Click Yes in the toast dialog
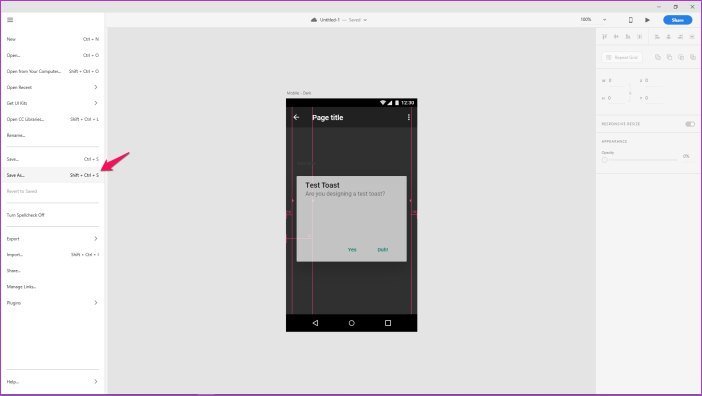The image size is (702, 396). pos(352,250)
